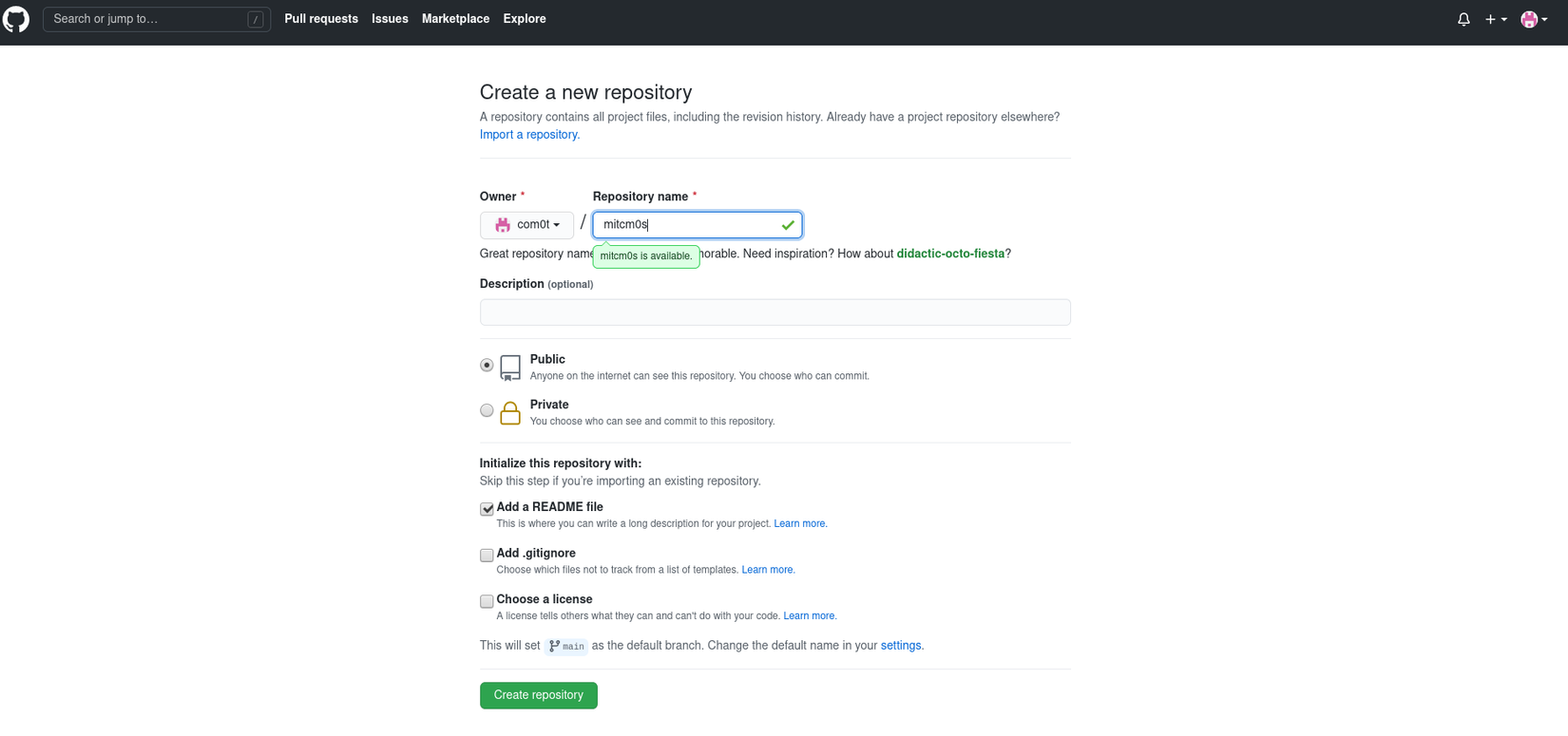
Task: Open the Owner com0t dropdown
Action: [526, 225]
